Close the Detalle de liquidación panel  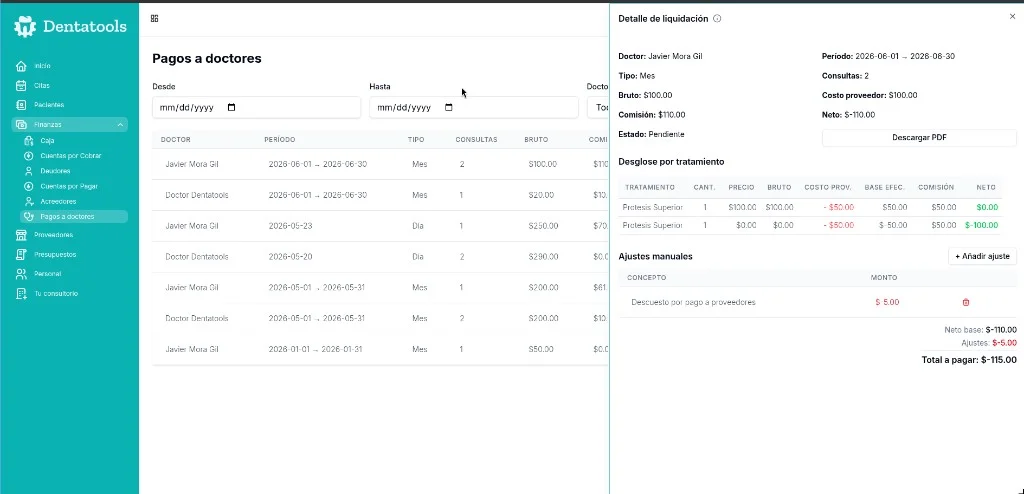(x=1012, y=17)
